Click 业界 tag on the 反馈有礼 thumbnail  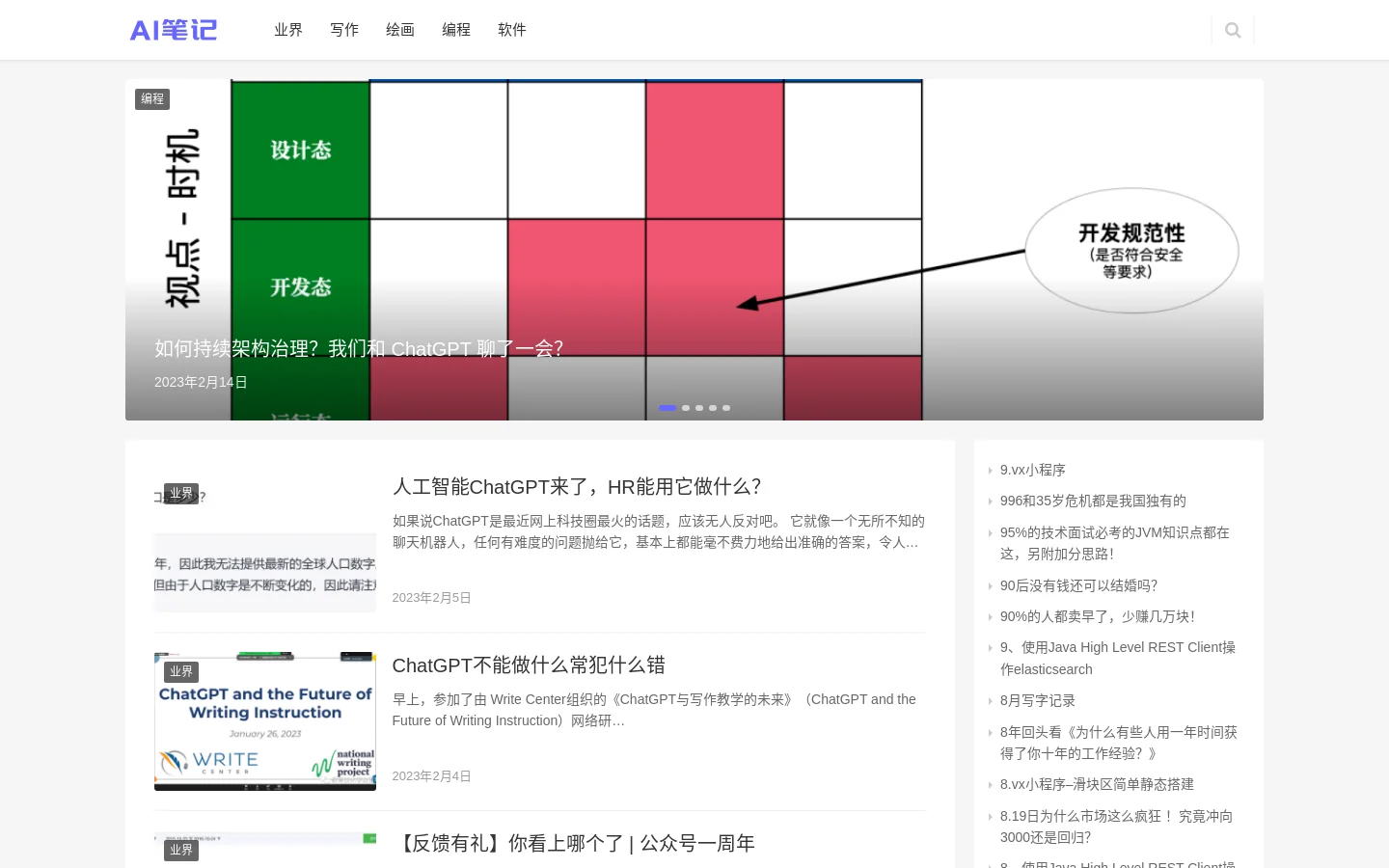[x=181, y=850]
